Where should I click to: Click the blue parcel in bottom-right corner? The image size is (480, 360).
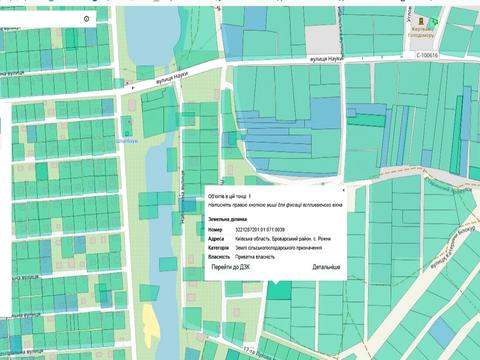tap(442, 331)
